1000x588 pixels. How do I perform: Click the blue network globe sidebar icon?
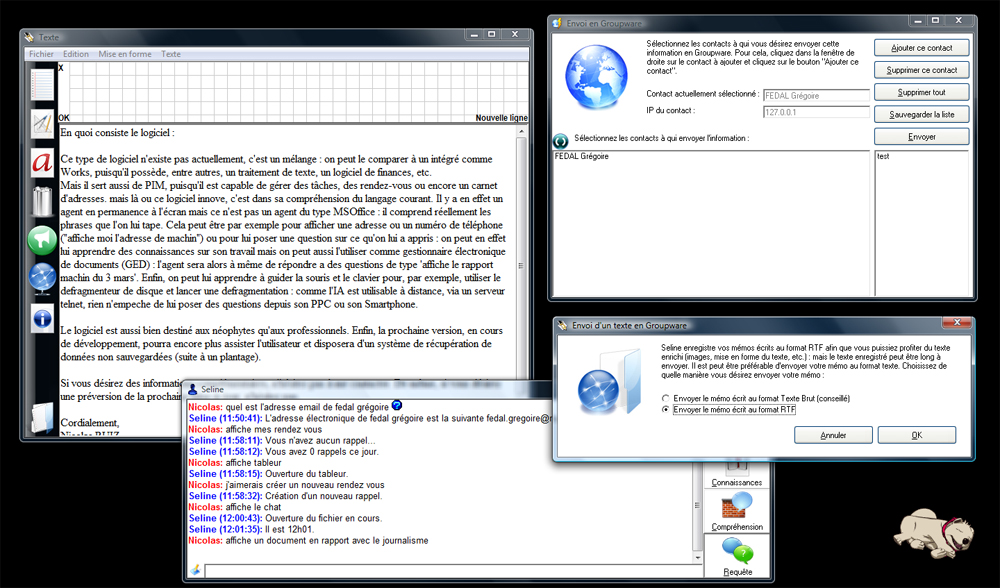click(x=42, y=279)
